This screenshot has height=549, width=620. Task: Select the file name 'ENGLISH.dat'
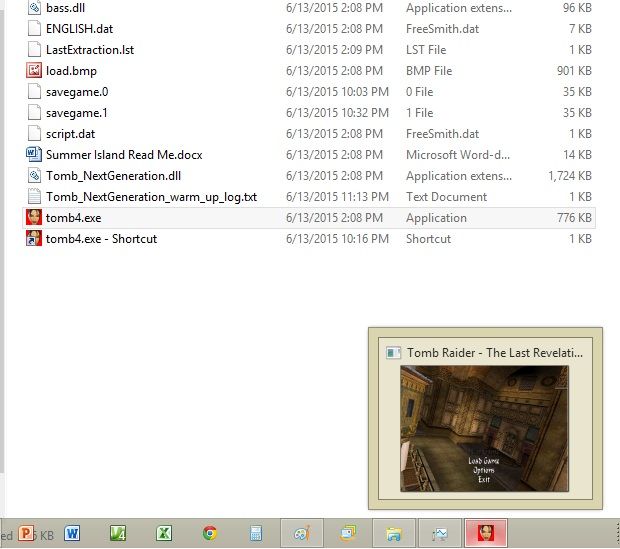tap(79, 29)
